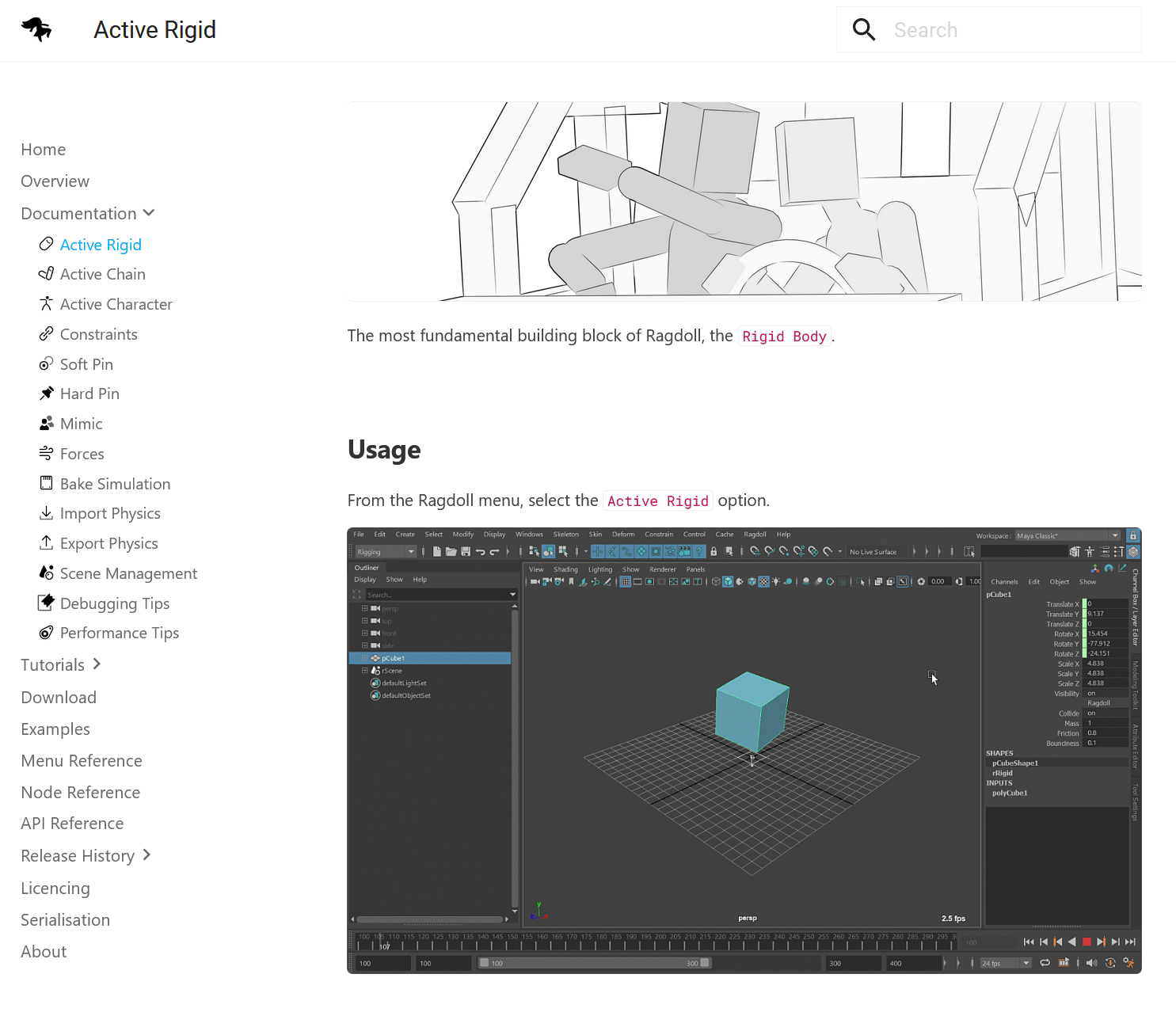
Task: Go to the Download page
Action: (59, 698)
